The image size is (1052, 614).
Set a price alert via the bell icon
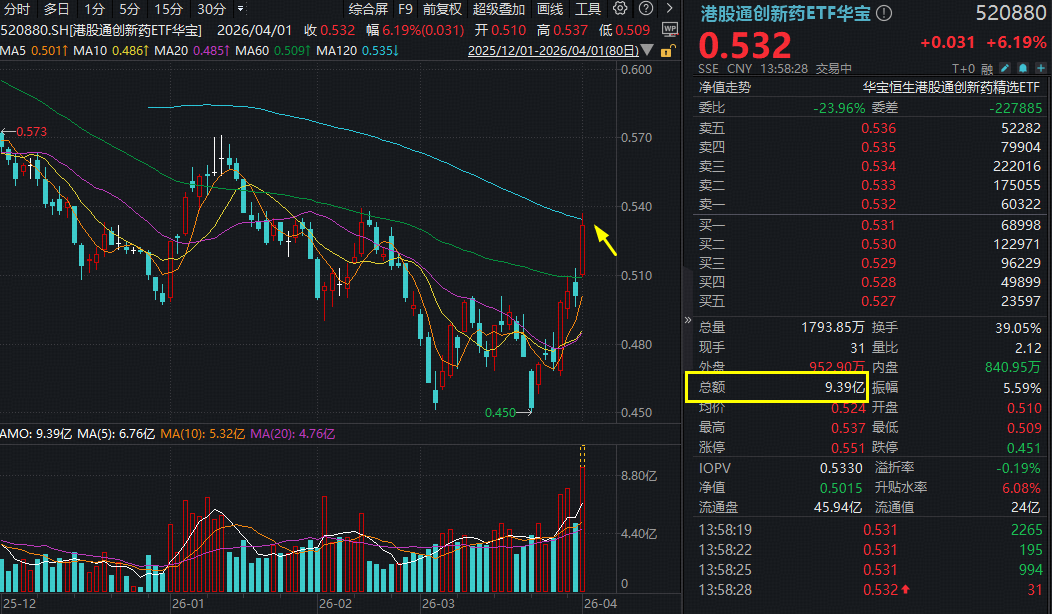1023,67
